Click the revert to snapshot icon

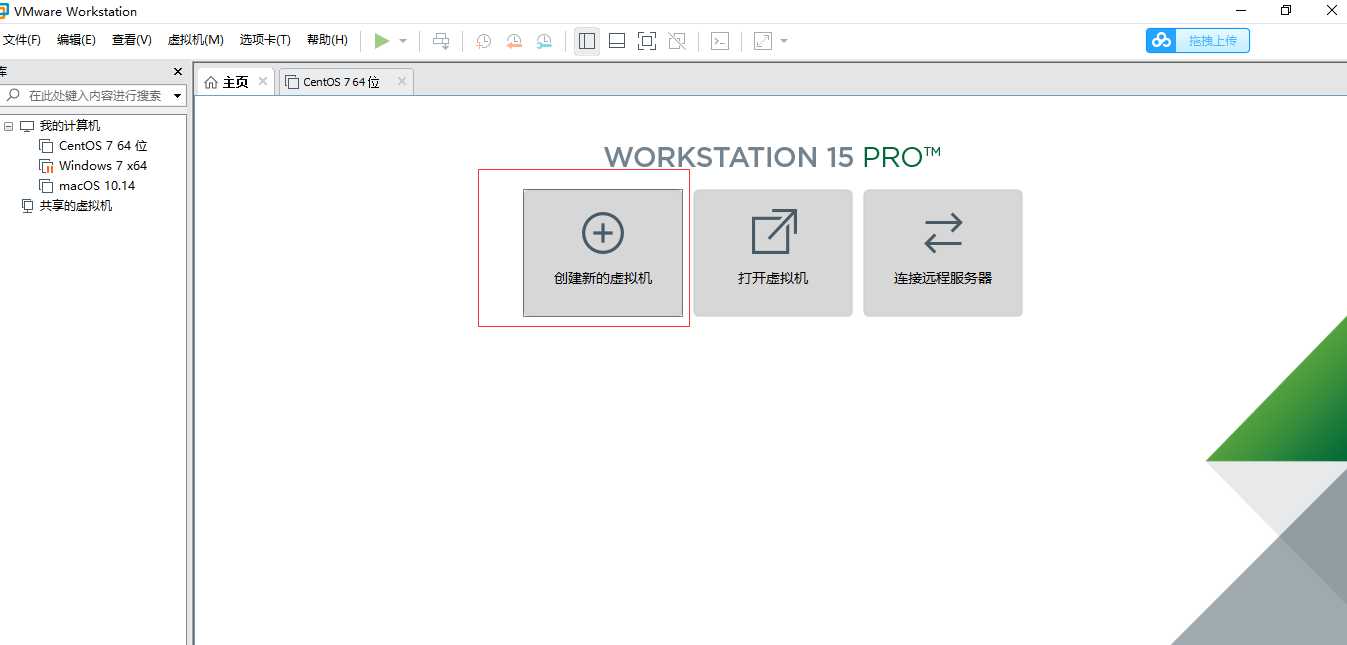(513, 41)
